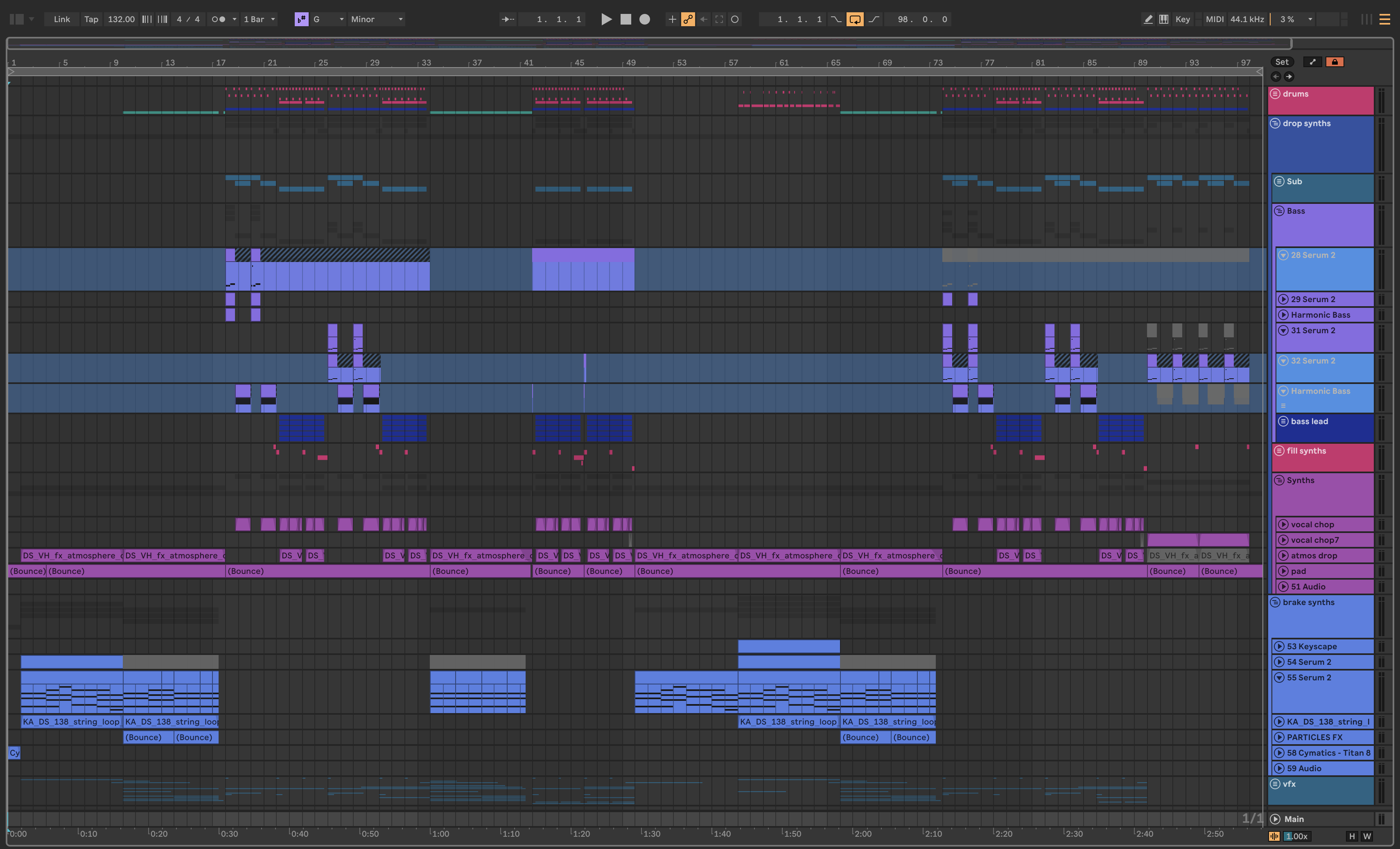1400x849 pixels.
Task: Click the 132.00 tempo field
Action: pyautogui.click(x=121, y=19)
